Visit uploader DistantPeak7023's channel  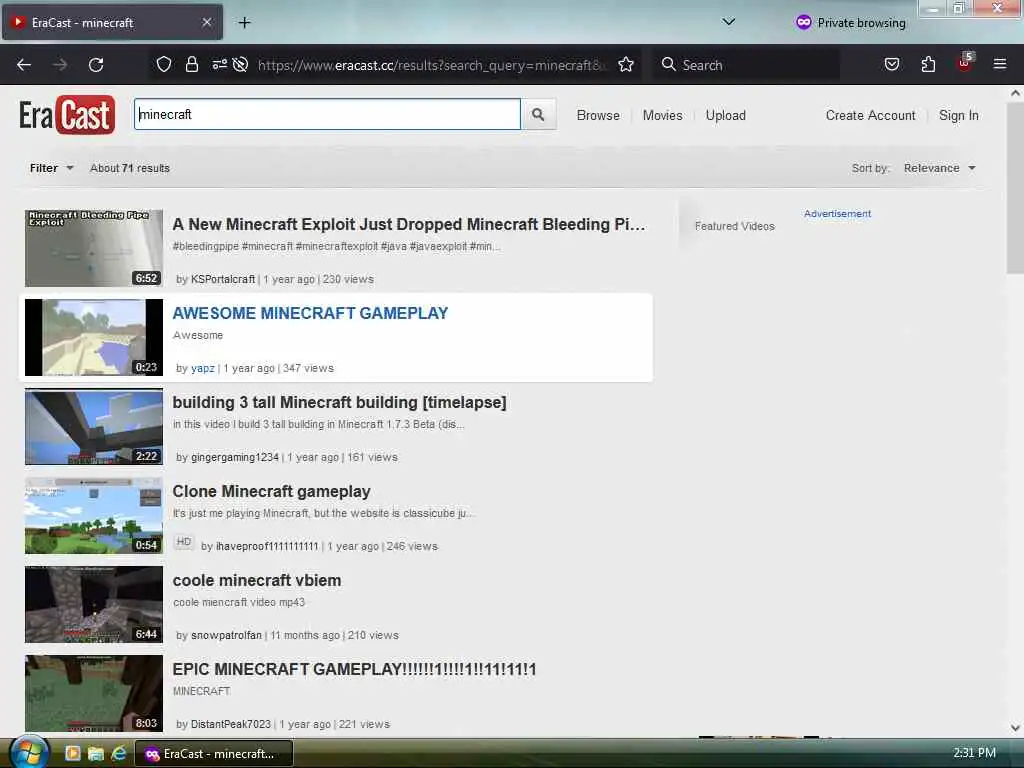click(x=231, y=724)
